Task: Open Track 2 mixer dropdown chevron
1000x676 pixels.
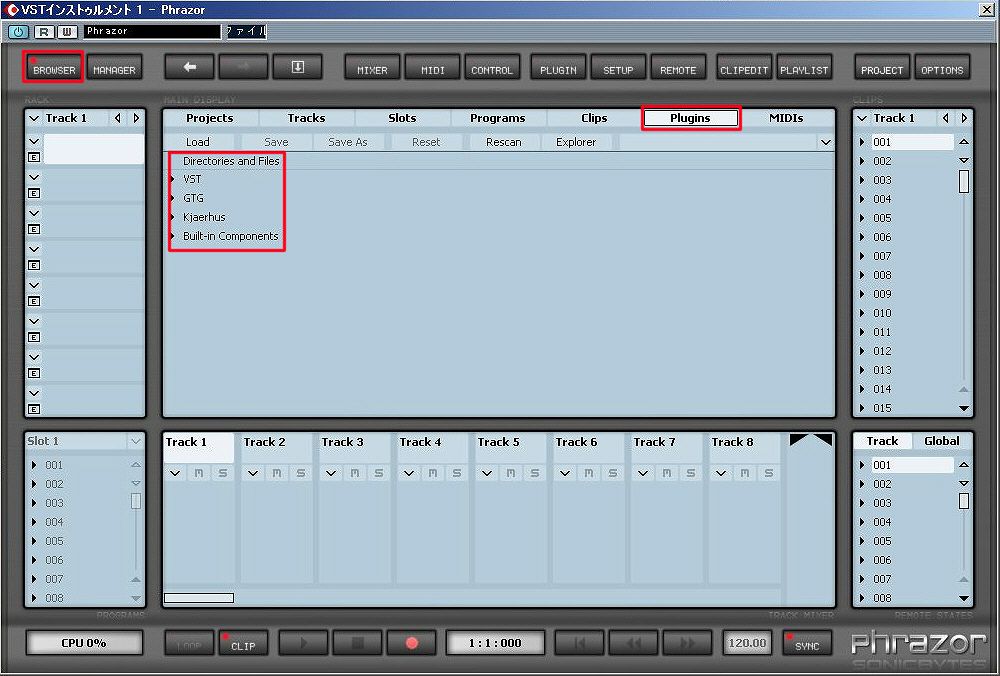Action: coord(253,473)
